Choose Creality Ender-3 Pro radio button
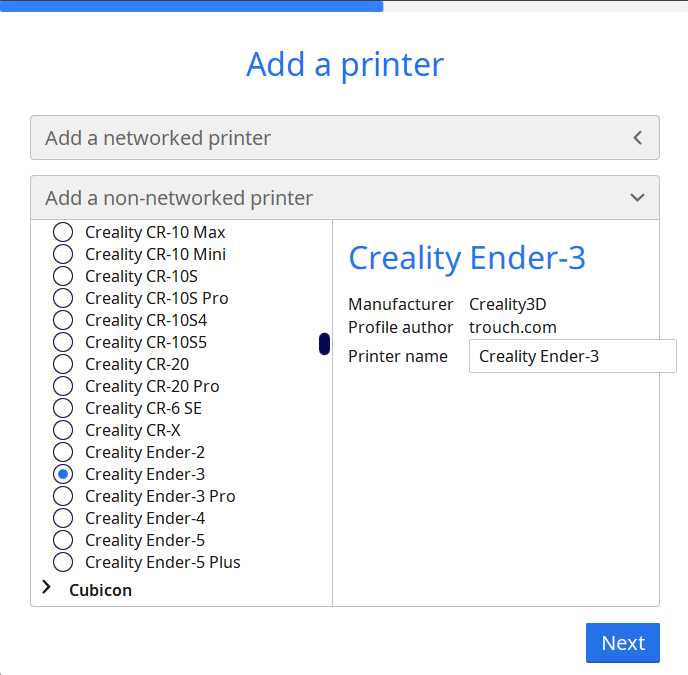Viewport: 688px width, 675px height. 63,496
